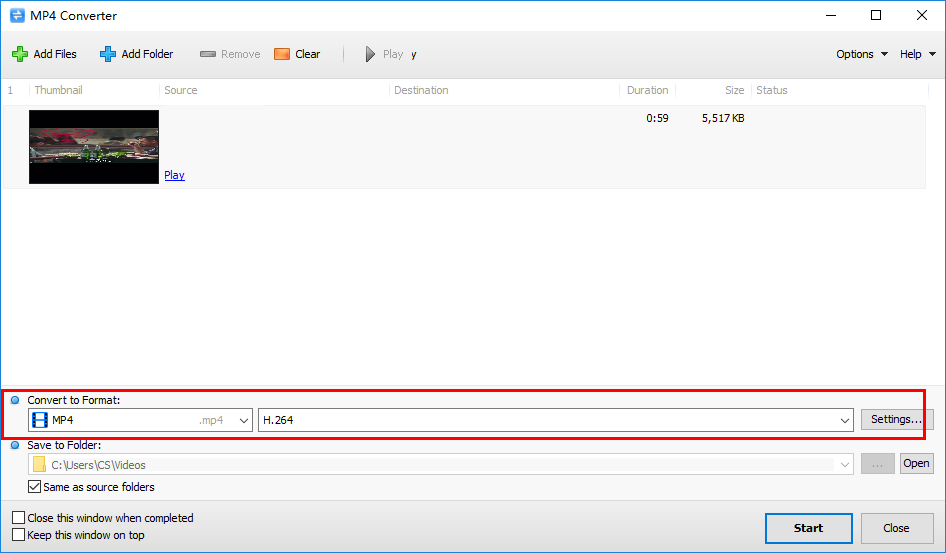Image resolution: width=946 pixels, height=553 pixels.
Task: Click the Play triangle icon in toolbar
Action: [x=370, y=54]
